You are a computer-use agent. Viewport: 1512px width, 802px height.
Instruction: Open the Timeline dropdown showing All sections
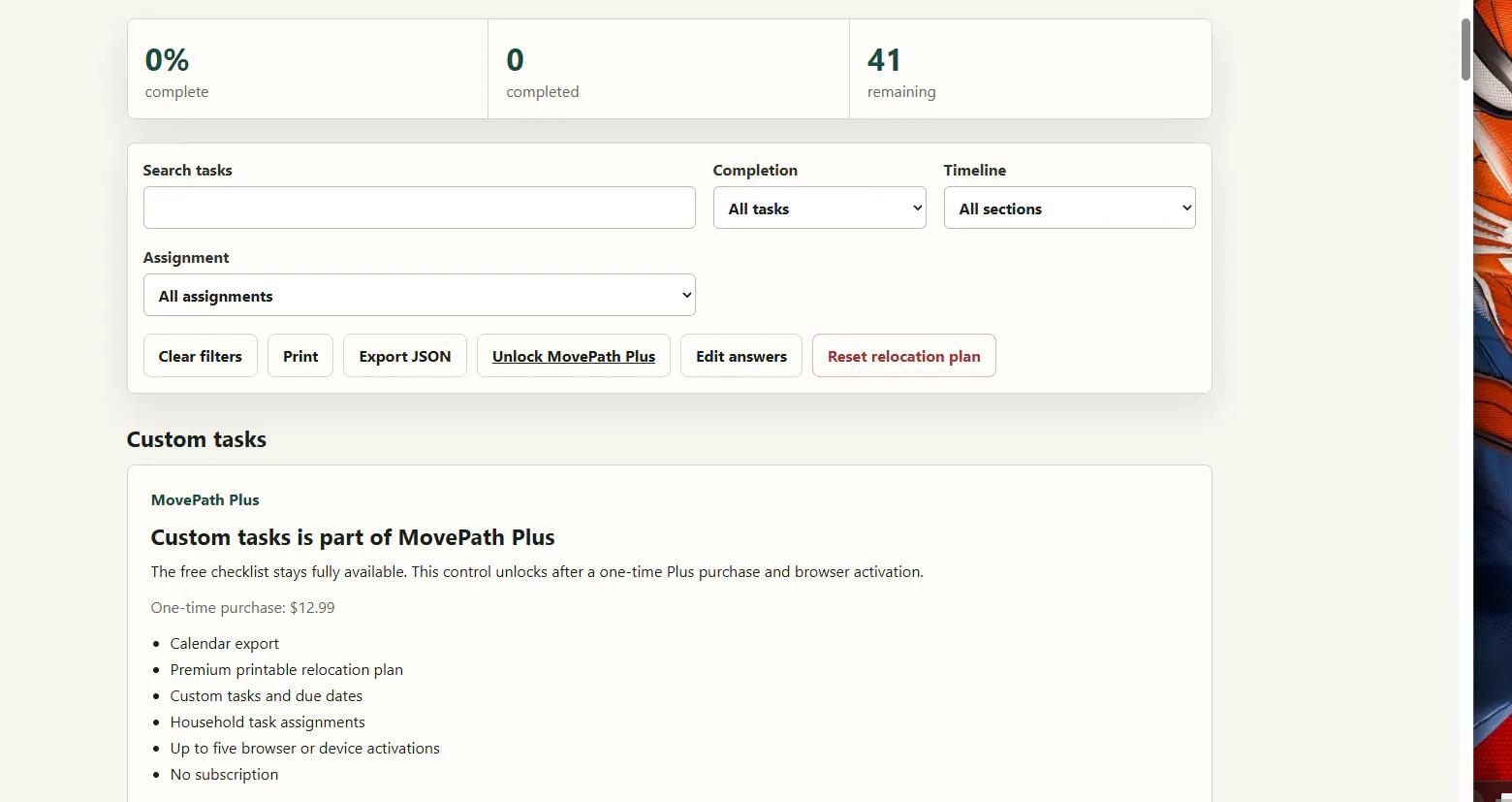[x=1070, y=208]
